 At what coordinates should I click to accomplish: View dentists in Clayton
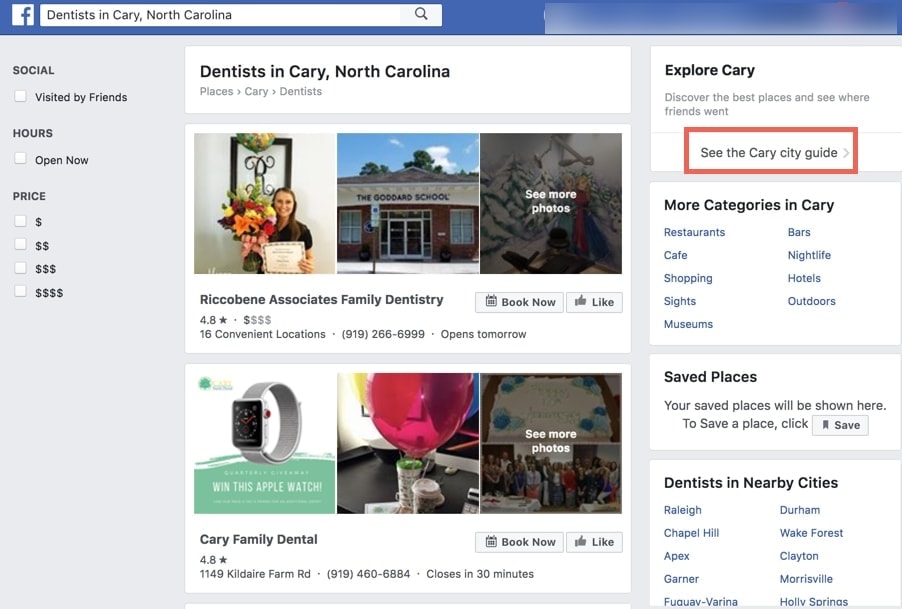pos(799,556)
